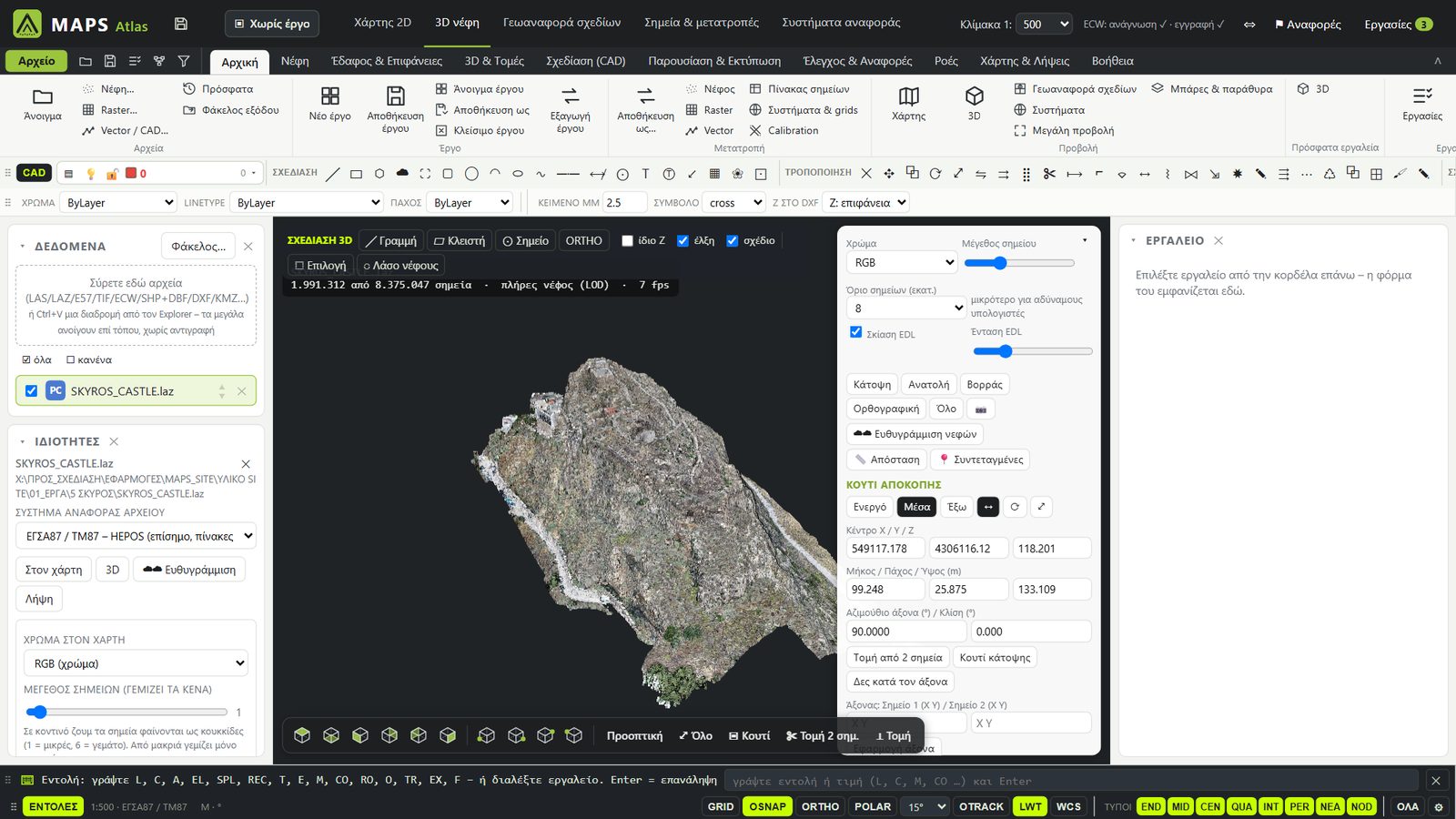The height and width of the screenshot is (819, 1456).
Task: Click the rotate tool in modify toolbar
Action: tap(935, 173)
